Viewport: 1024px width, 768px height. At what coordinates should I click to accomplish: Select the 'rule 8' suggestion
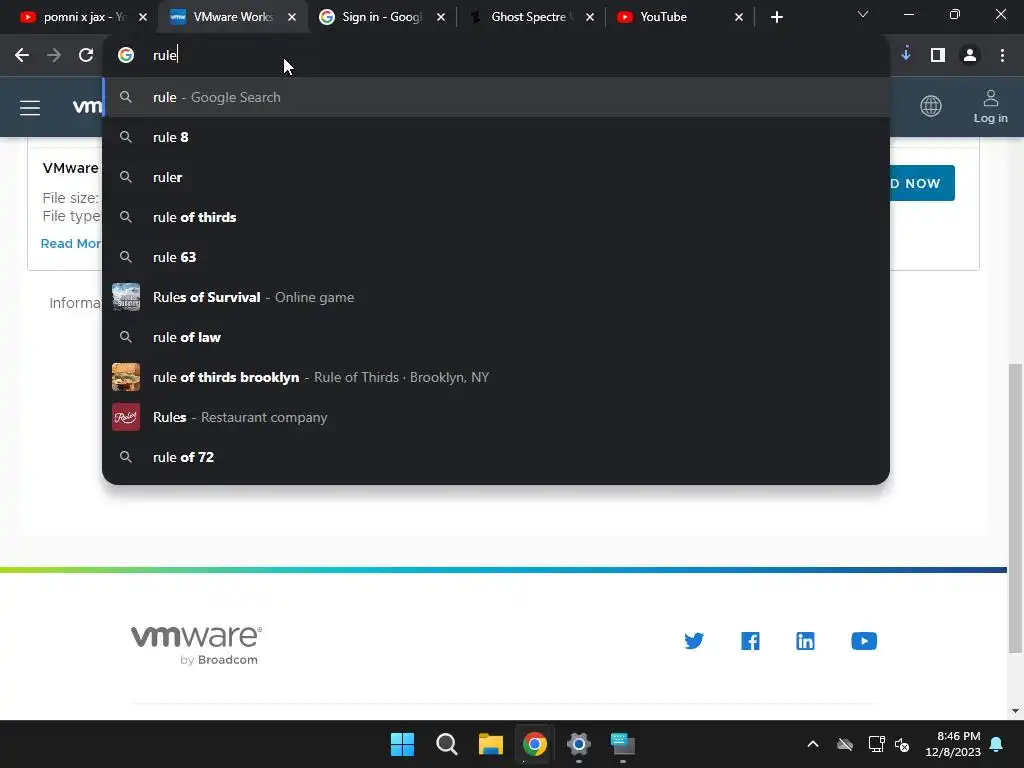[x=496, y=137]
